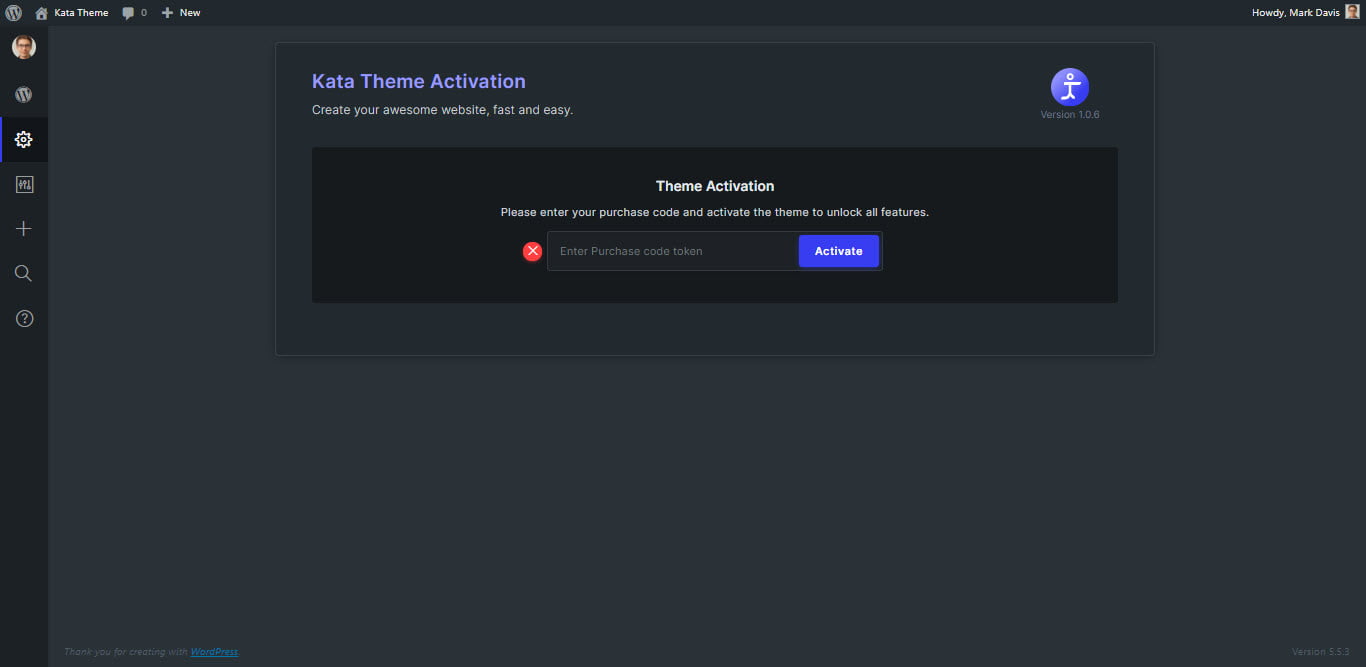Click the plus add icon in sidebar
This screenshot has height=667, width=1366.
(x=24, y=229)
